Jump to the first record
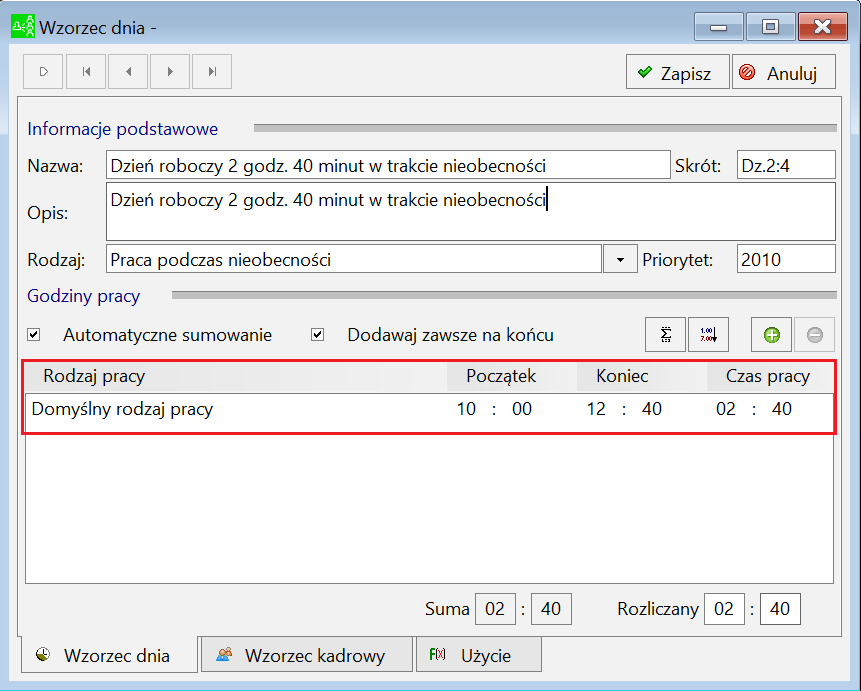The height and width of the screenshot is (691, 861). (86, 71)
